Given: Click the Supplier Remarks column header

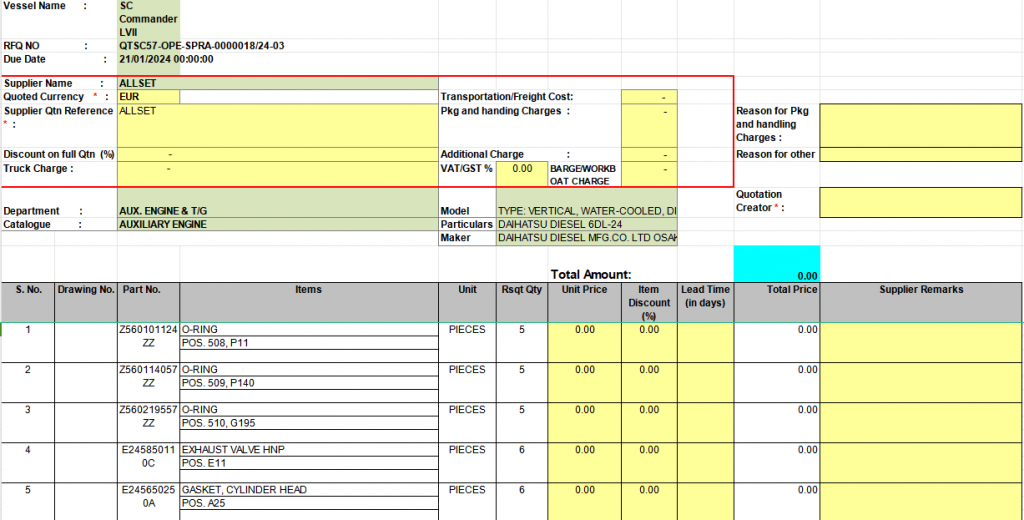Looking at the screenshot, I should (920, 290).
